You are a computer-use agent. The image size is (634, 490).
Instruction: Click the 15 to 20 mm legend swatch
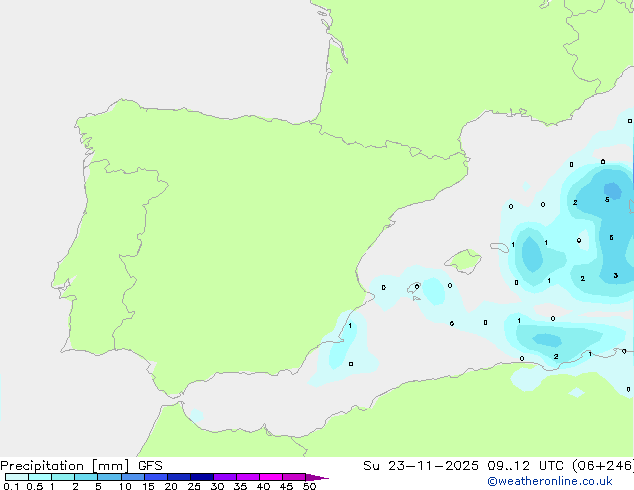pos(156,477)
